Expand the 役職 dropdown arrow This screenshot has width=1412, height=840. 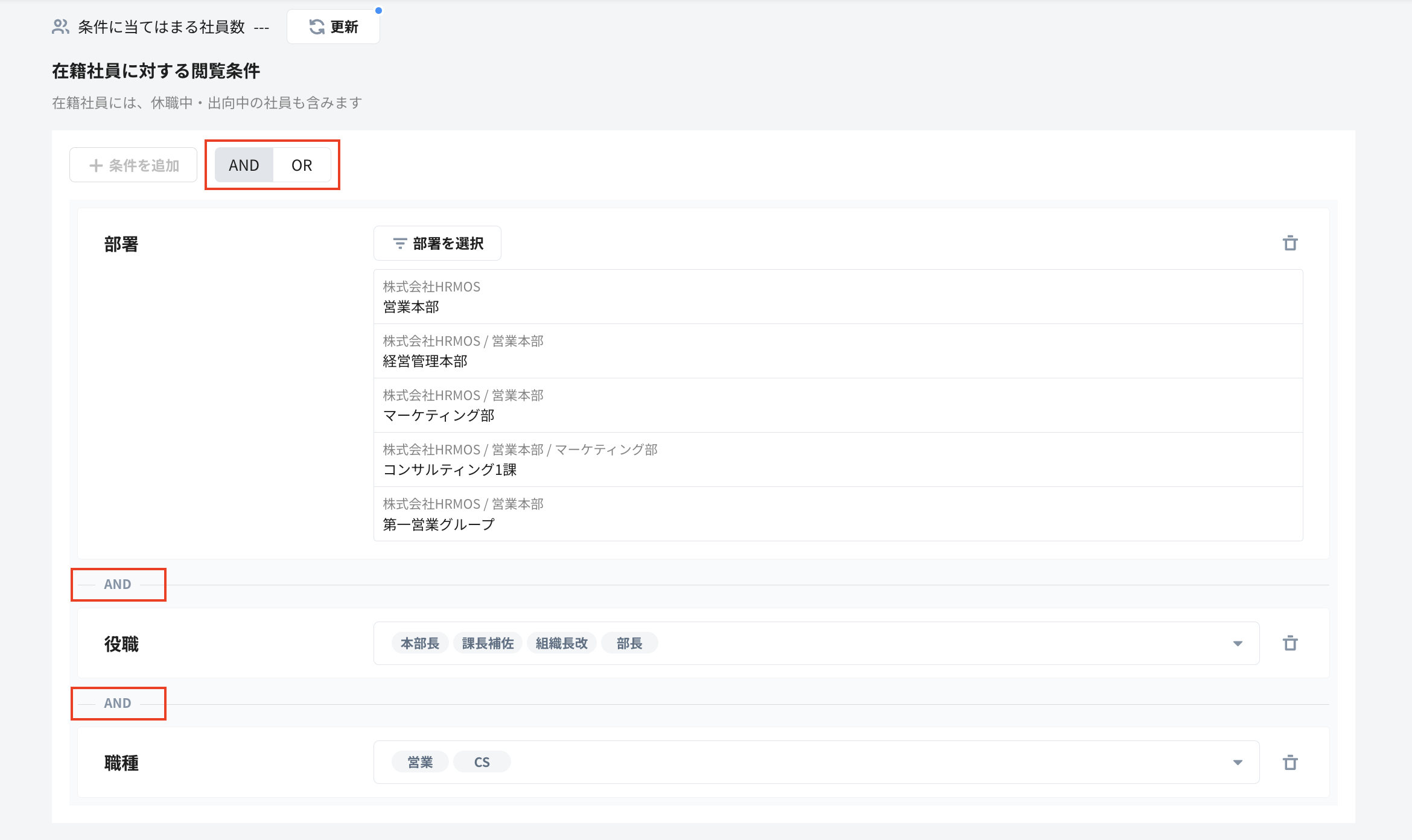[x=1238, y=644]
